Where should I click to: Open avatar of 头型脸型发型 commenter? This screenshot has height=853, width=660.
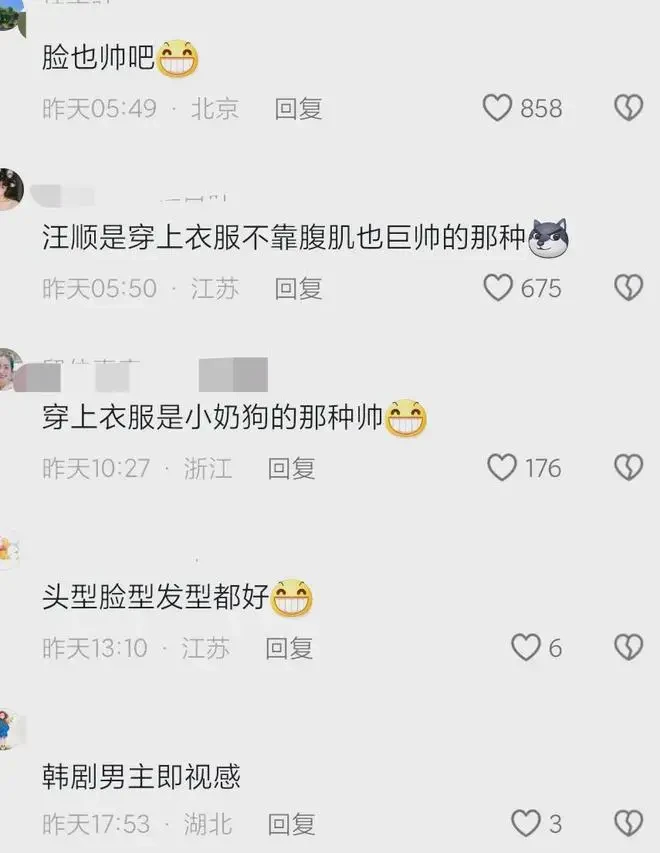coord(9,551)
